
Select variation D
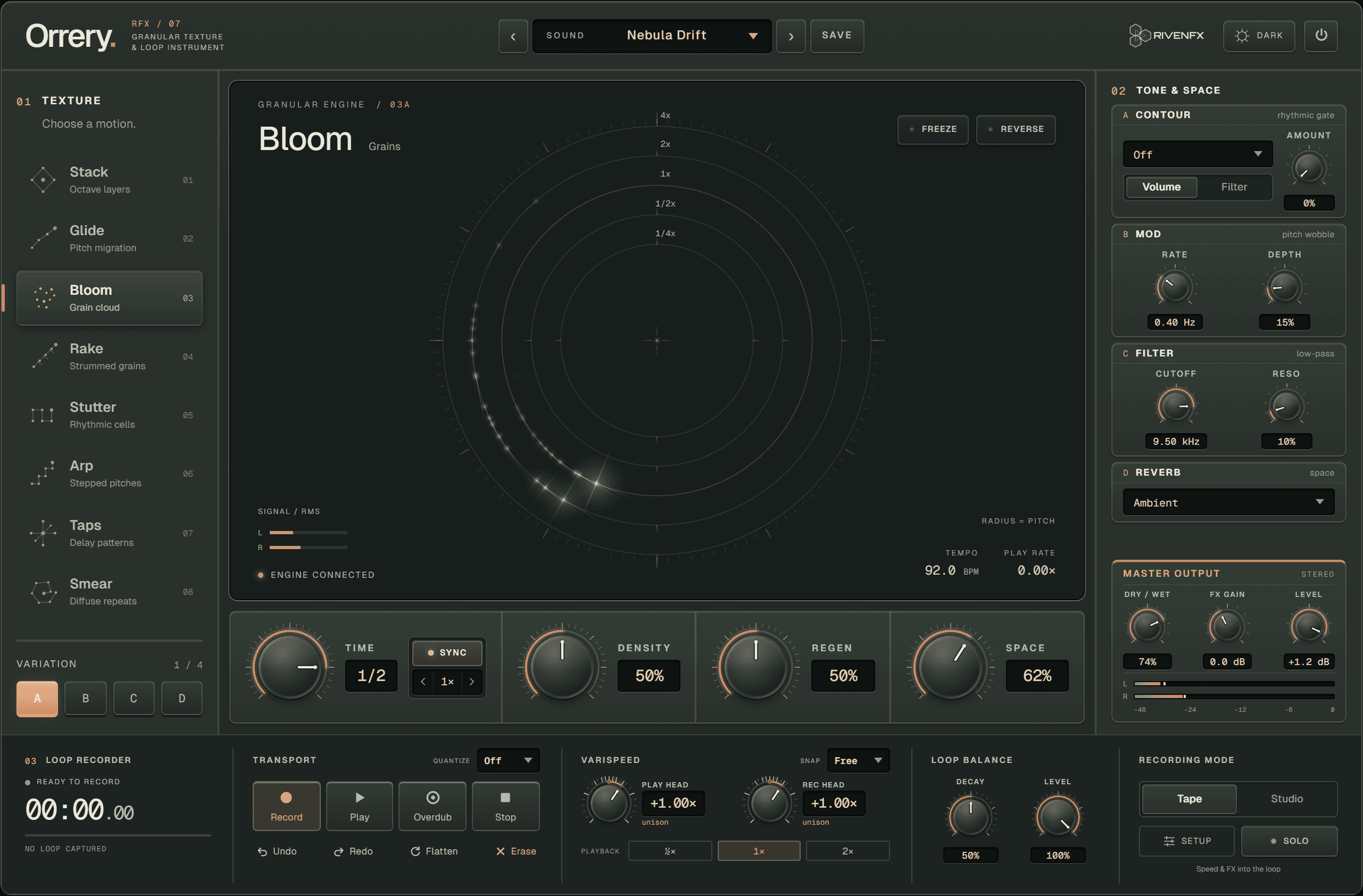pos(181,699)
